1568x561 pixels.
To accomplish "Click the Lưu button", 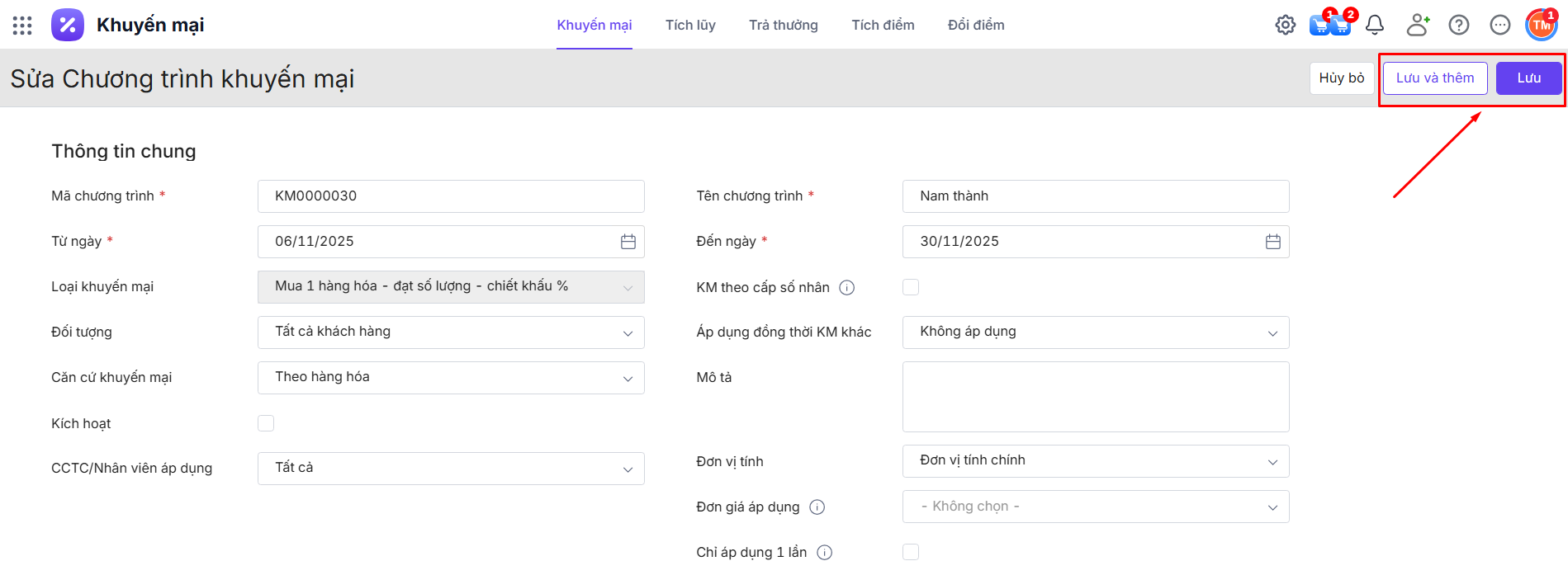I will click(x=1528, y=78).
